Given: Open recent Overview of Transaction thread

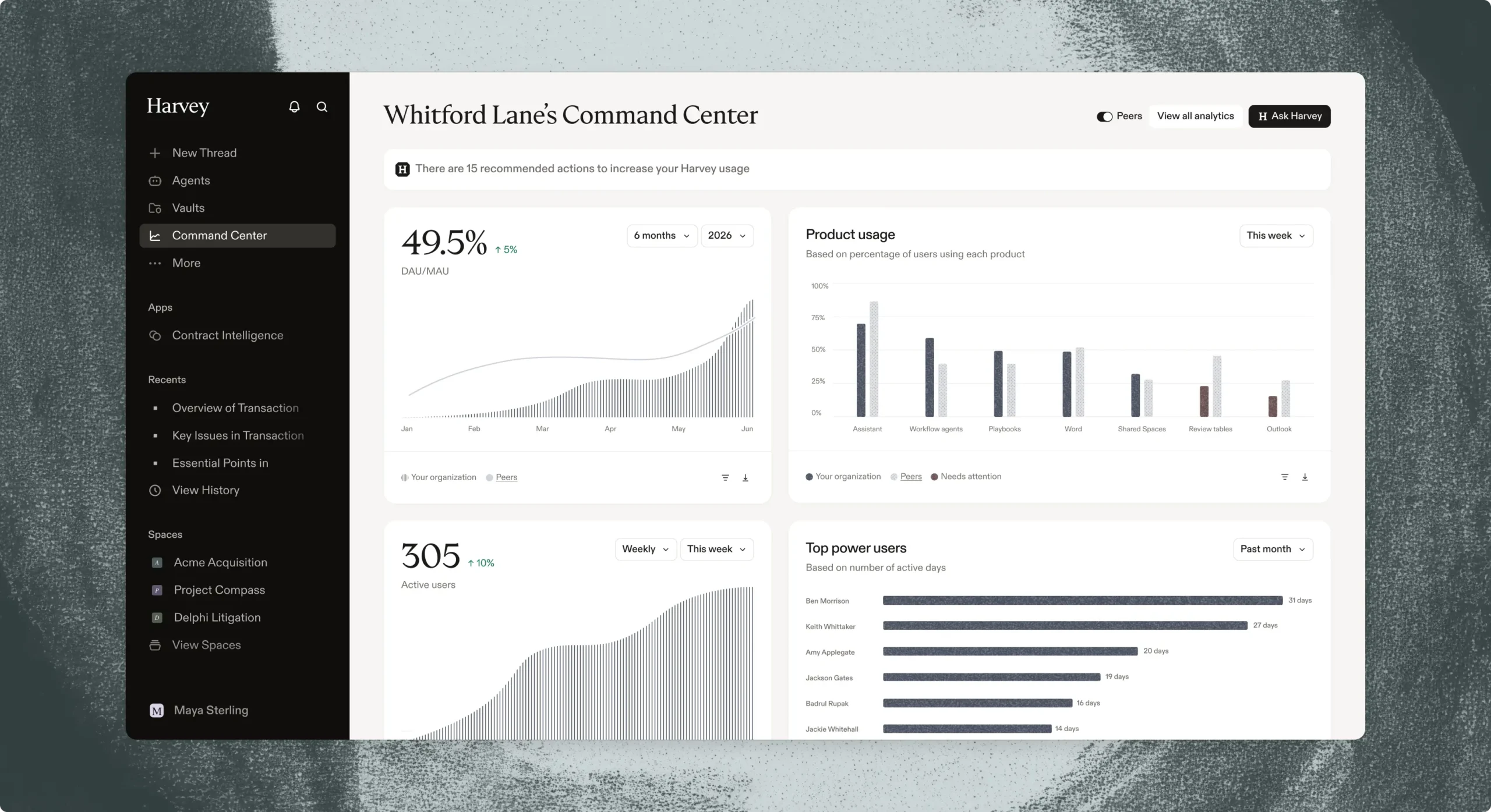Looking at the screenshot, I should 235,408.
